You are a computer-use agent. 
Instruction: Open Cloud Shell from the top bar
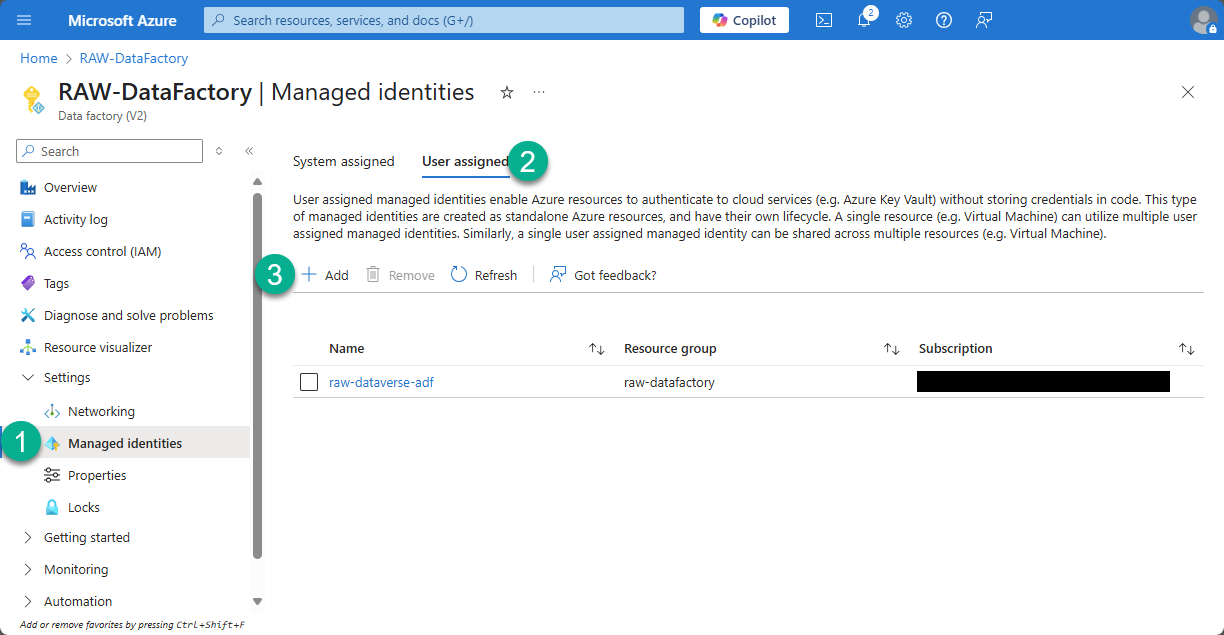click(x=824, y=20)
